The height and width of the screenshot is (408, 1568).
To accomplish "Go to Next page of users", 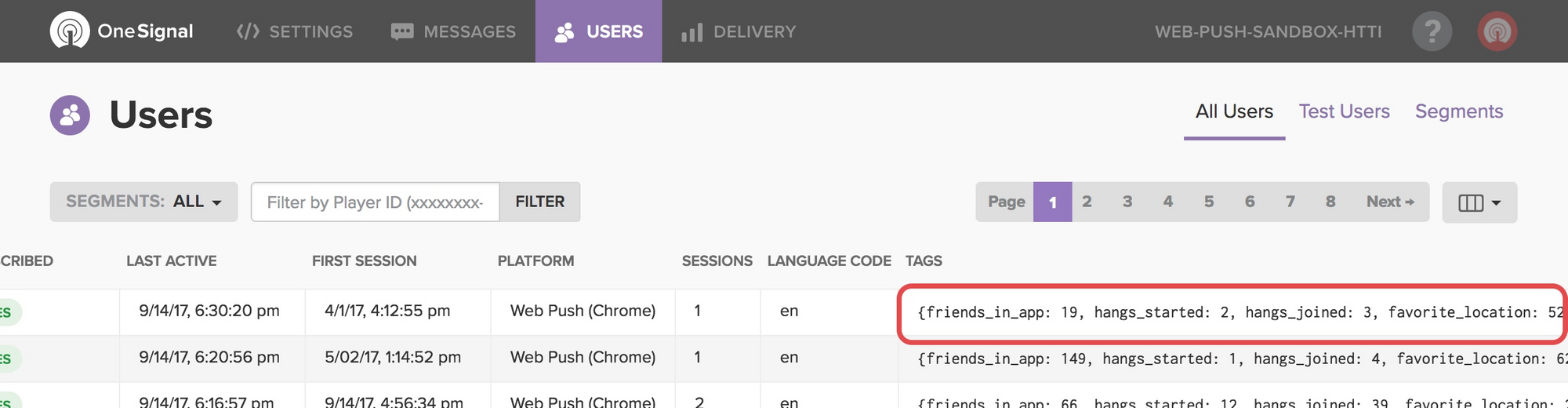I will [x=1389, y=202].
